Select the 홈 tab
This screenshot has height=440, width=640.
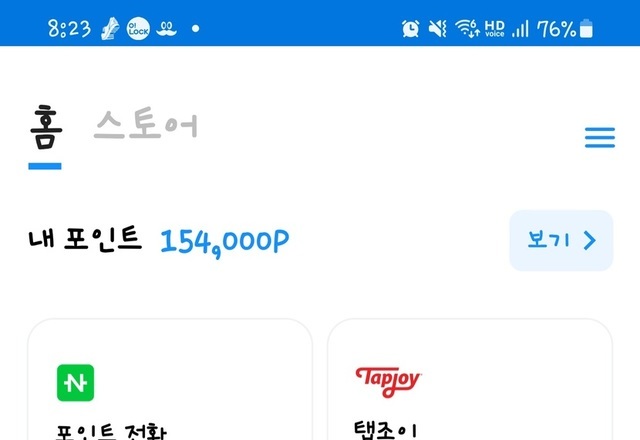tap(46, 127)
